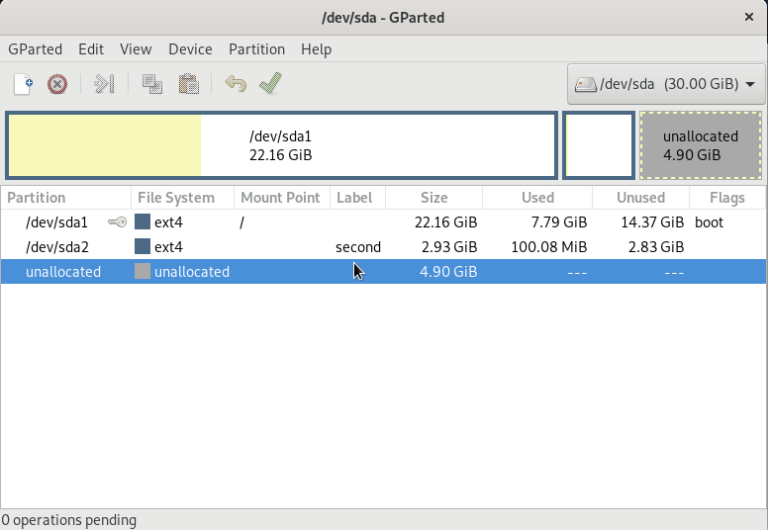Open the Partition menu
768x530 pixels.
click(256, 49)
